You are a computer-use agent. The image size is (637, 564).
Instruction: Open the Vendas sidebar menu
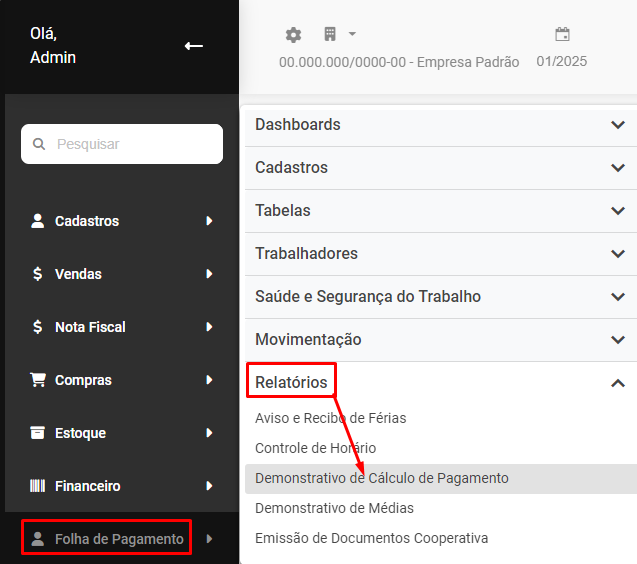point(78,274)
